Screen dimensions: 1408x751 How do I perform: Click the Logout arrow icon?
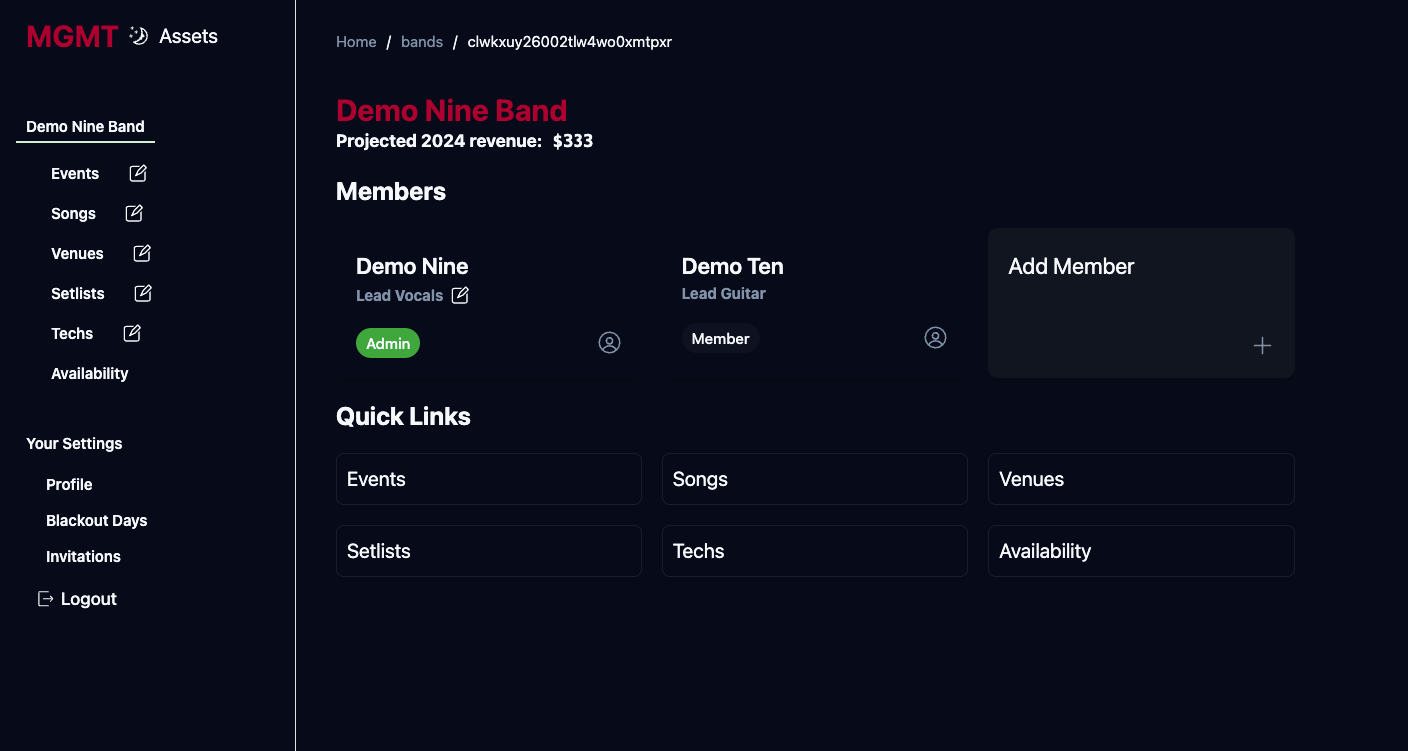point(45,599)
